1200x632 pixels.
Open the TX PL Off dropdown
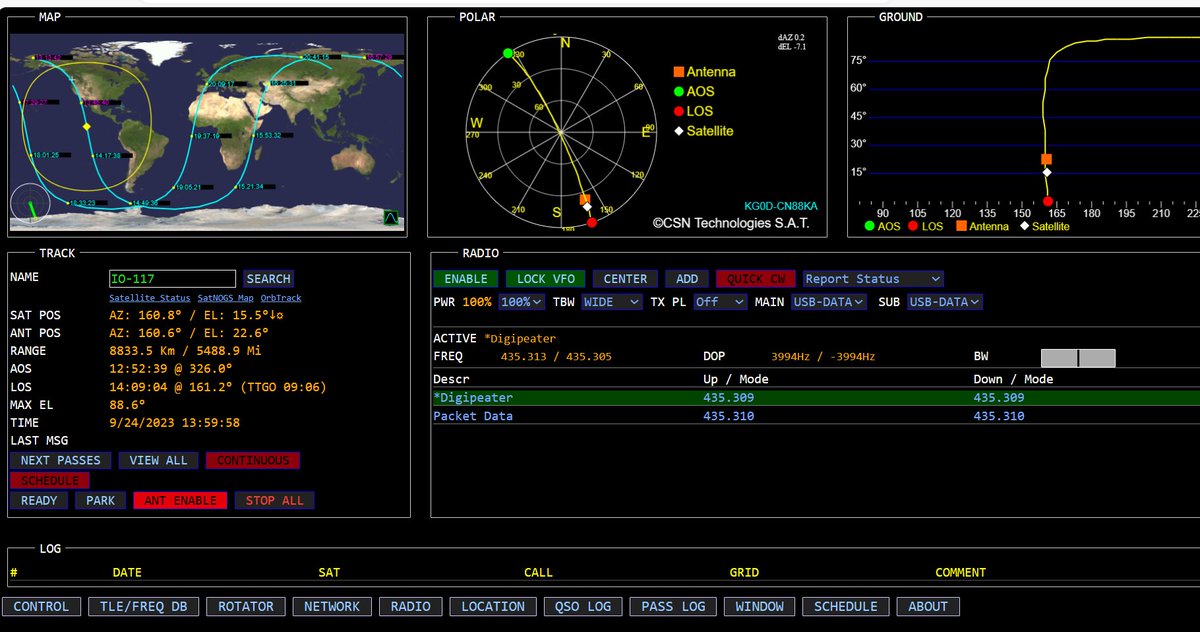720,301
